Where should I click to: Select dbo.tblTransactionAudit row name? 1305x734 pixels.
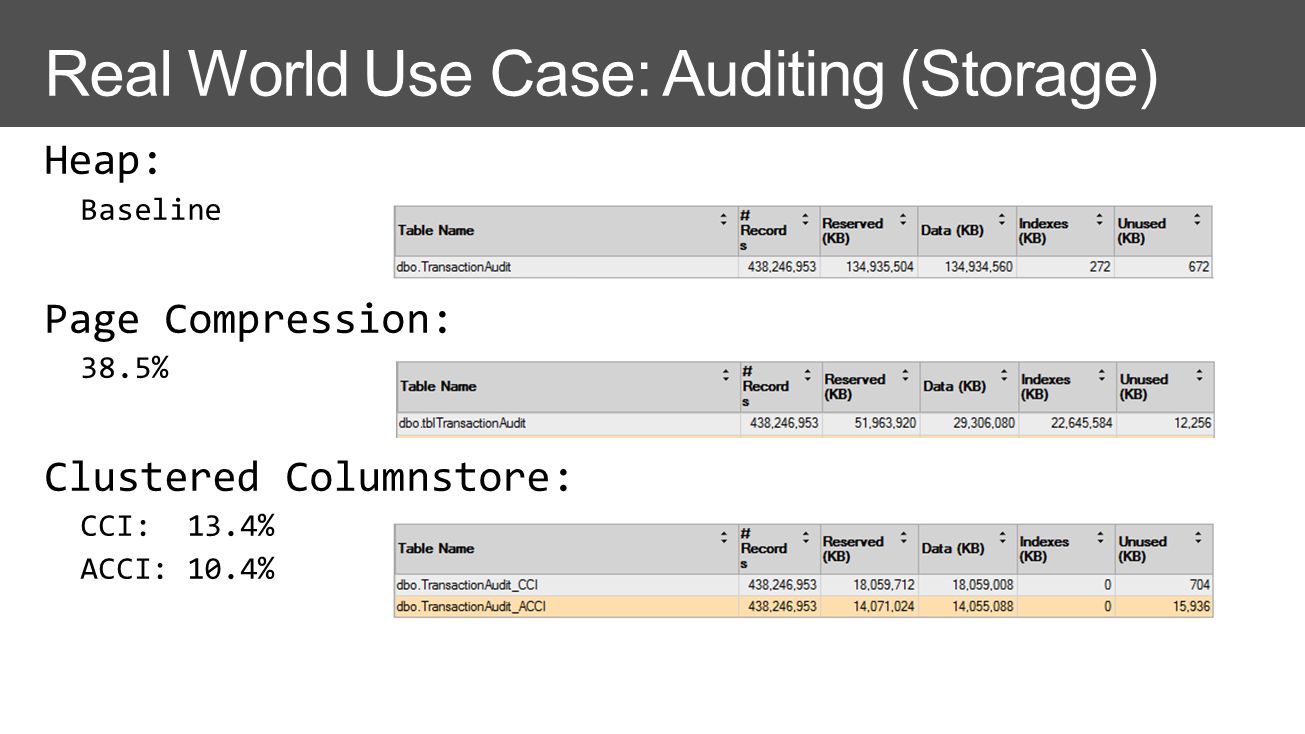click(x=463, y=423)
